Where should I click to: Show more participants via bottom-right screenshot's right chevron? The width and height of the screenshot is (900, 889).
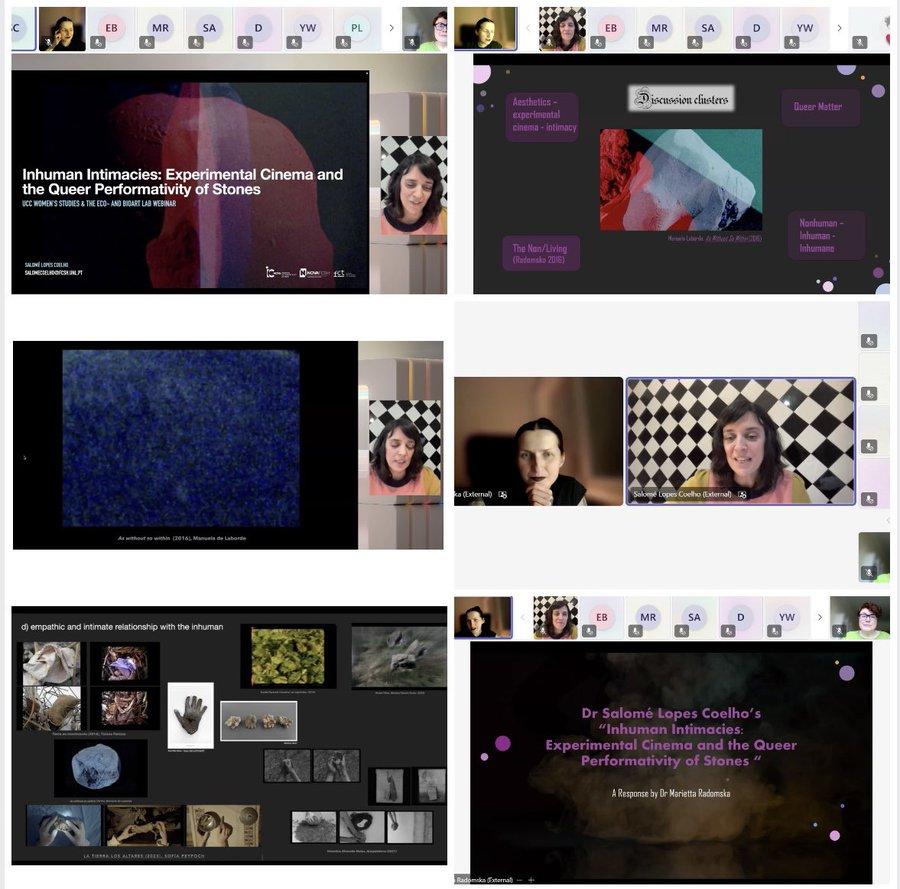[820, 617]
